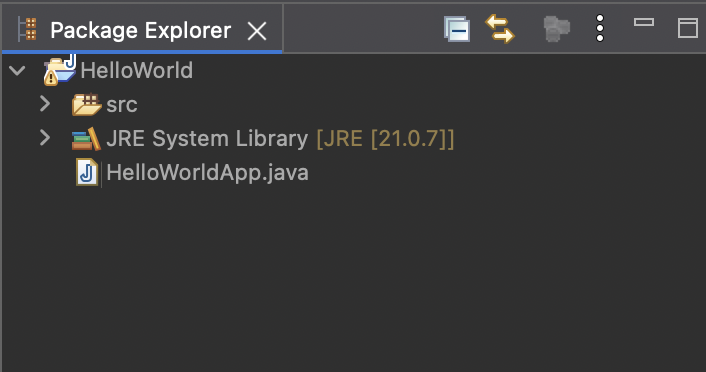Click the [JRE [21.0.7]] version text
706x372 pixels.
385,138
